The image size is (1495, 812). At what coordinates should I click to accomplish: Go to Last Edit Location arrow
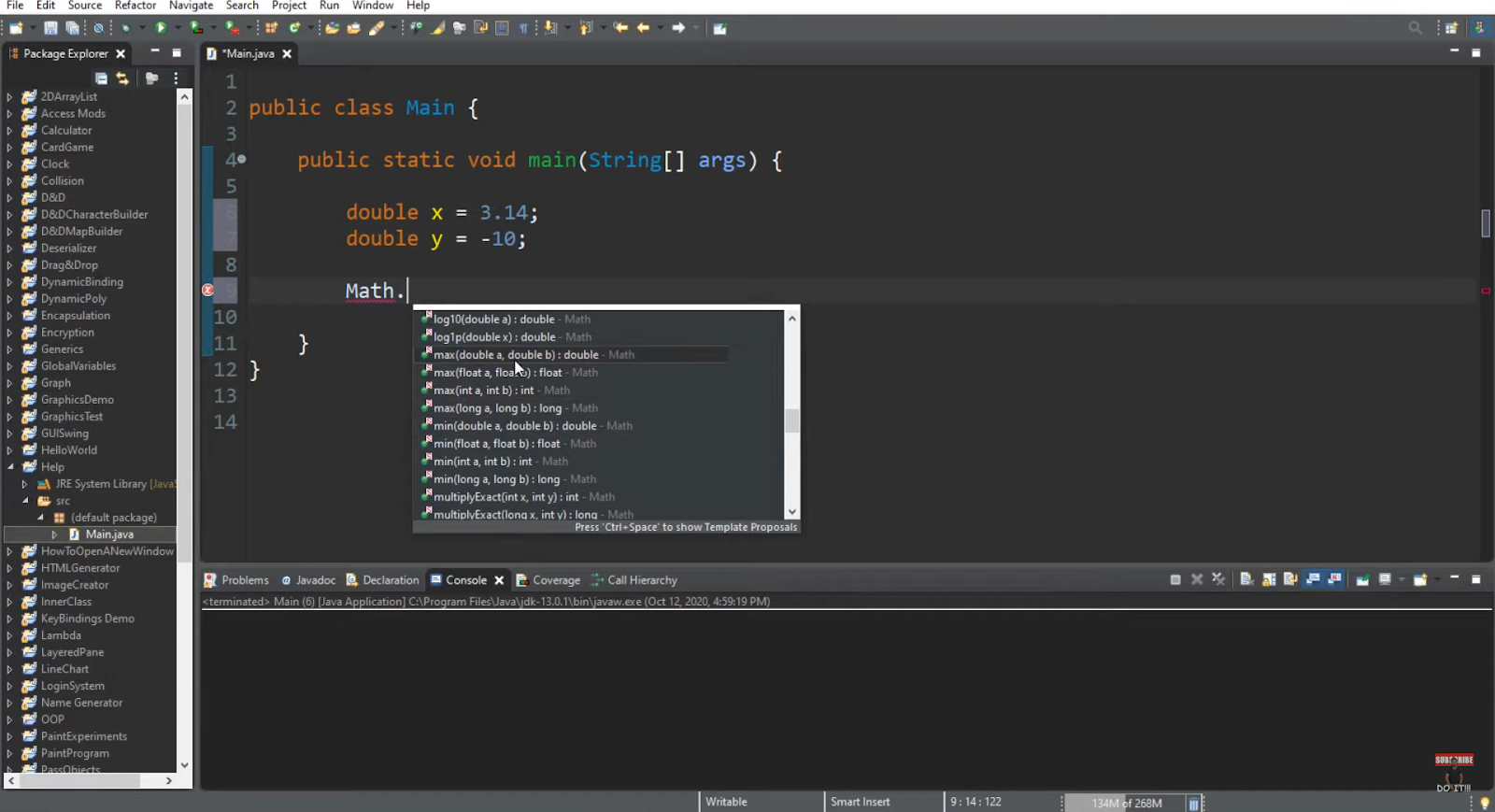(x=620, y=28)
